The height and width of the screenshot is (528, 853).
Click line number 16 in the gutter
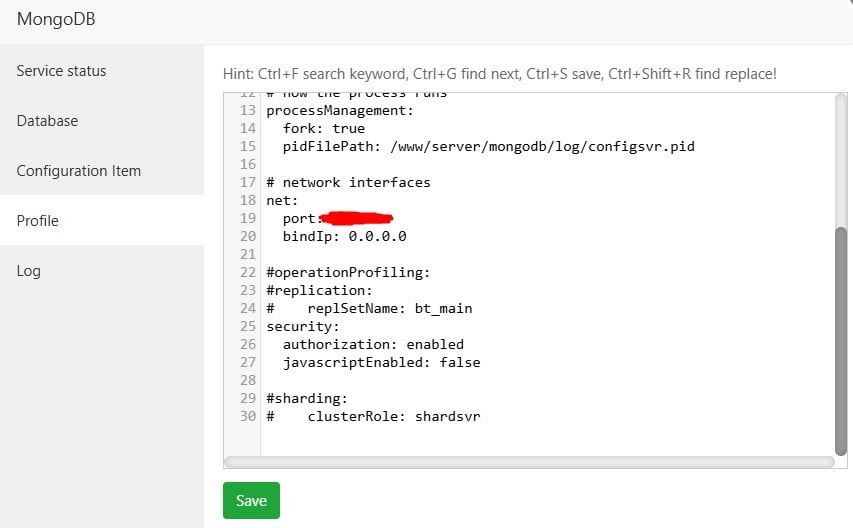coord(248,164)
